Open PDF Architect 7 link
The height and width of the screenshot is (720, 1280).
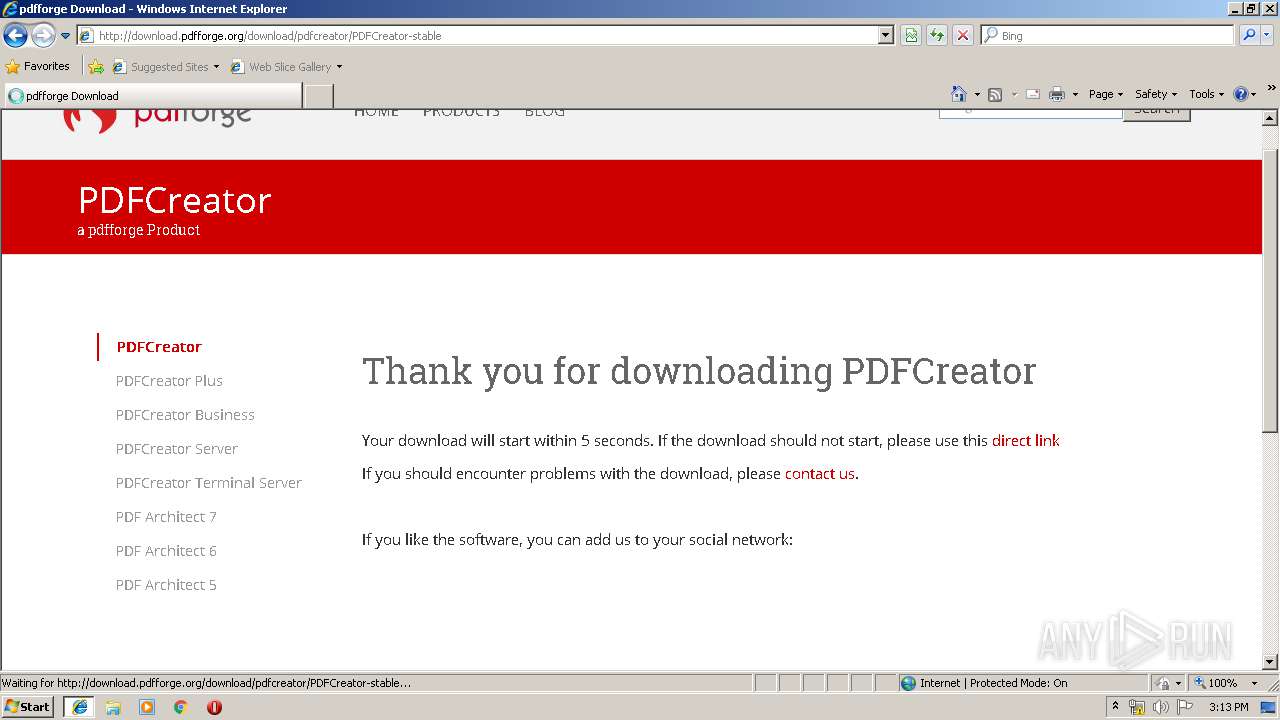tap(166, 517)
